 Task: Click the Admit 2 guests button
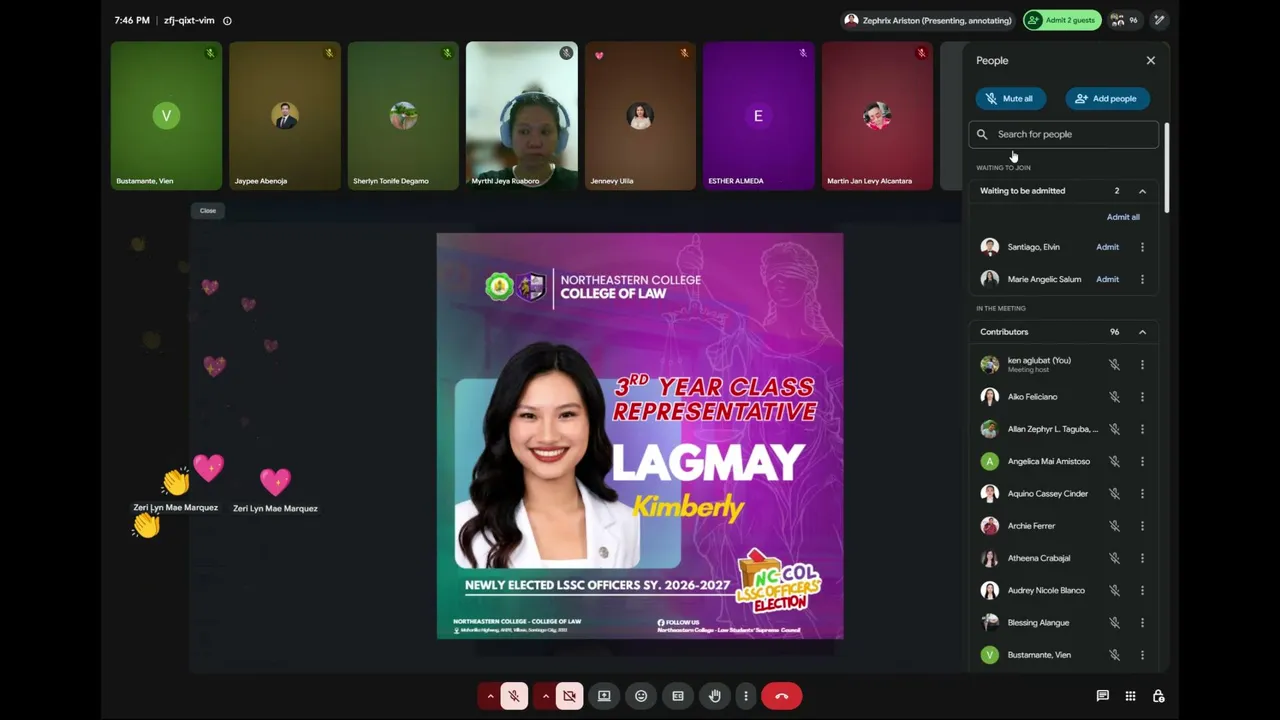[1062, 20]
